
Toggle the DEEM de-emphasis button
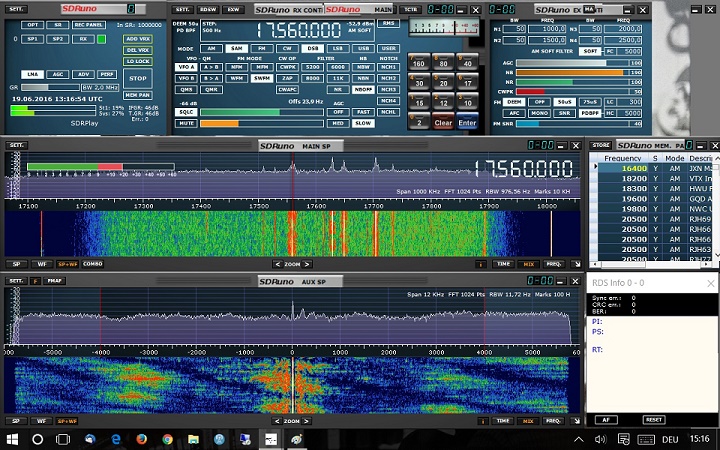514,102
